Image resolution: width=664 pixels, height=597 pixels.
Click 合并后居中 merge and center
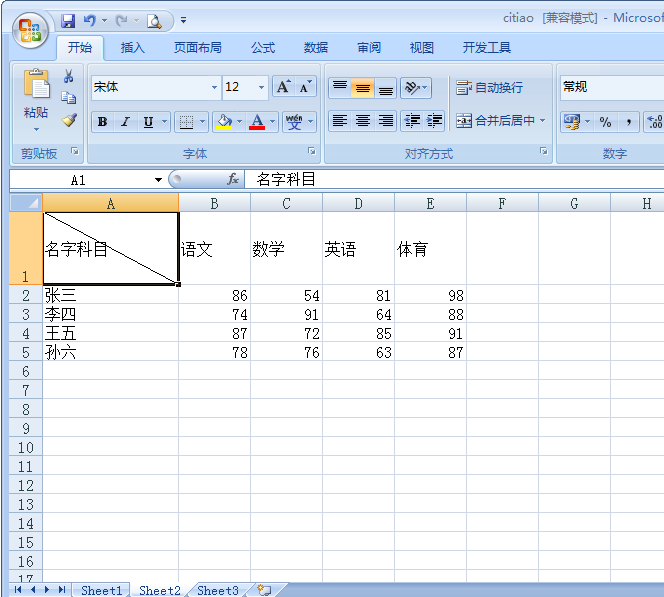click(x=495, y=121)
